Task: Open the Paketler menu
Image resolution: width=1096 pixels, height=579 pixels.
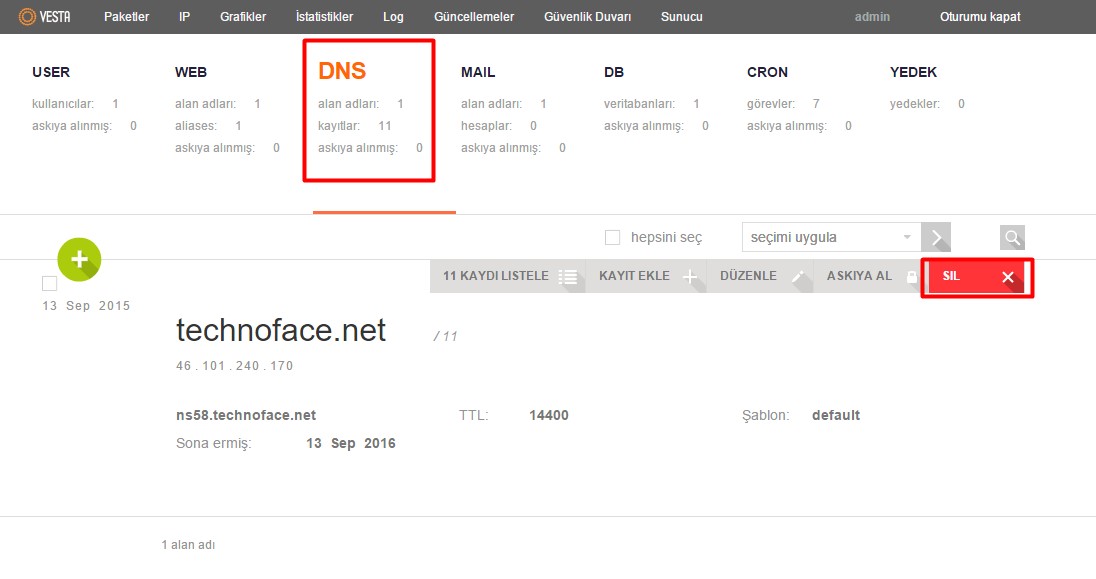Action: (127, 17)
